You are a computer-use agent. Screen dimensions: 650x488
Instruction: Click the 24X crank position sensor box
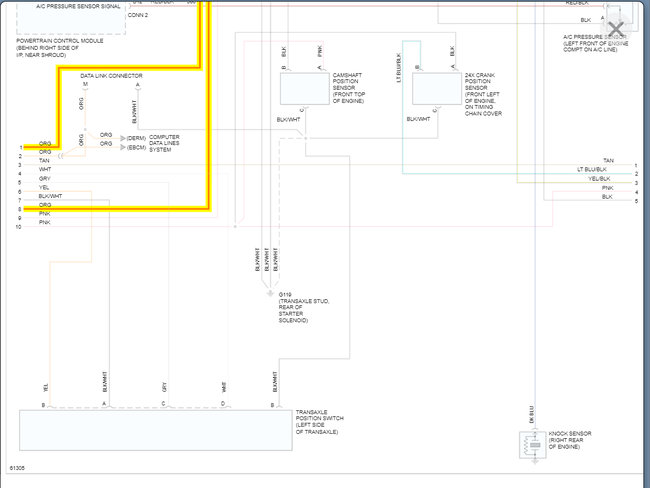pyautogui.click(x=437, y=89)
